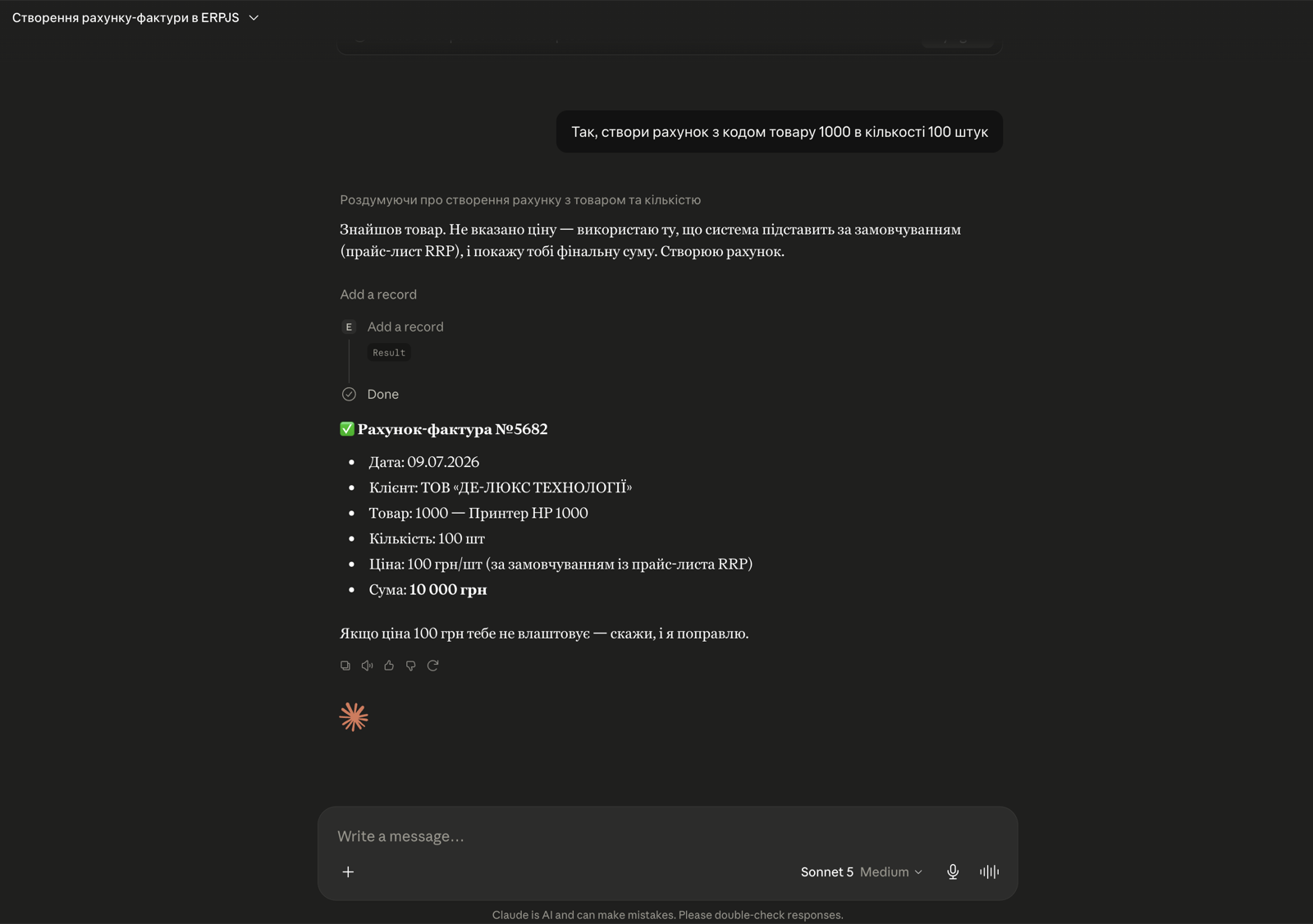
Task: Click the line "Товар: 1000 — Принтер HP 1000"
Action: [x=478, y=513]
